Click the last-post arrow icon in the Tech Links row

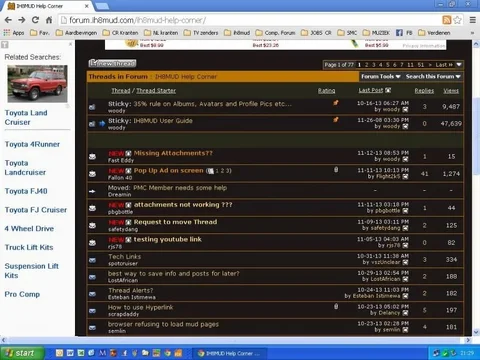coord(405,262)
